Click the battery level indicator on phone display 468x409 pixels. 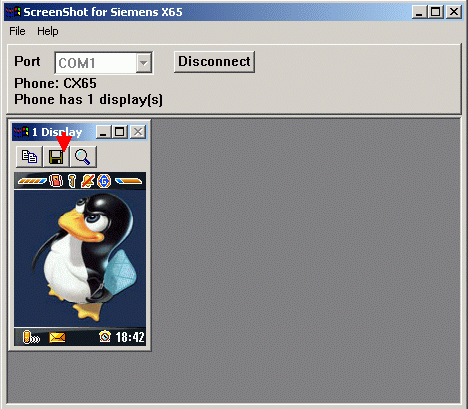pyautogui.click(x=128, y=181)
